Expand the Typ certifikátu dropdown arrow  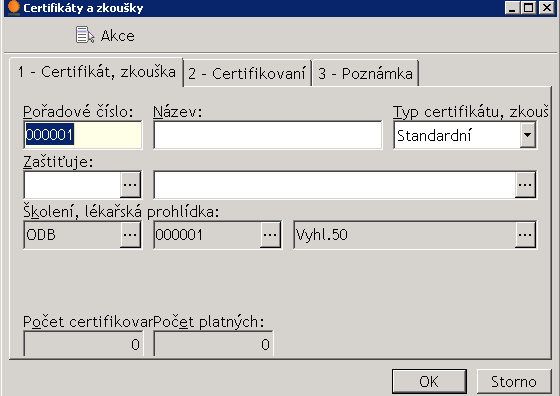point(527,135)
